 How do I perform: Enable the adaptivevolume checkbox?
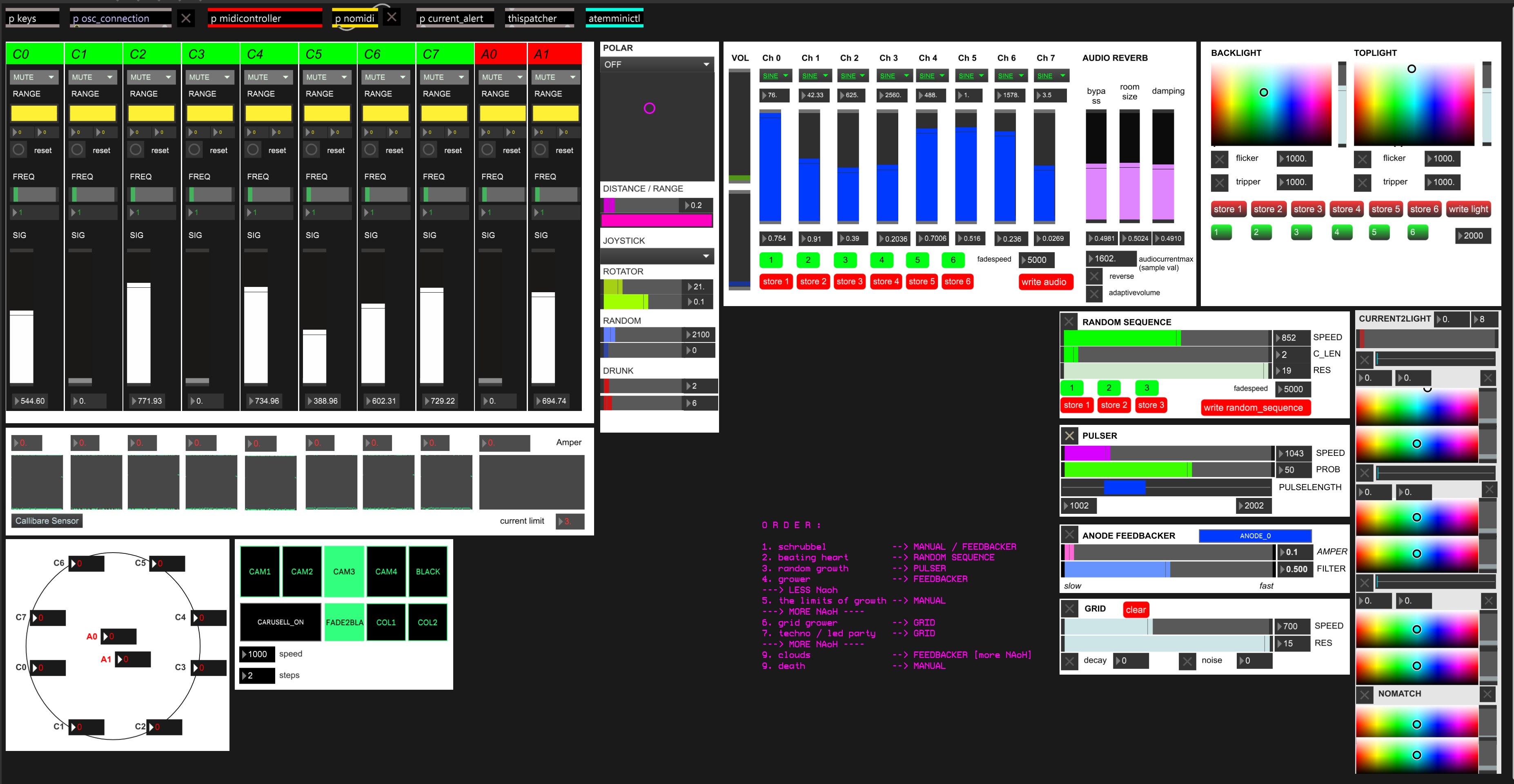[x=1094, y=293]
